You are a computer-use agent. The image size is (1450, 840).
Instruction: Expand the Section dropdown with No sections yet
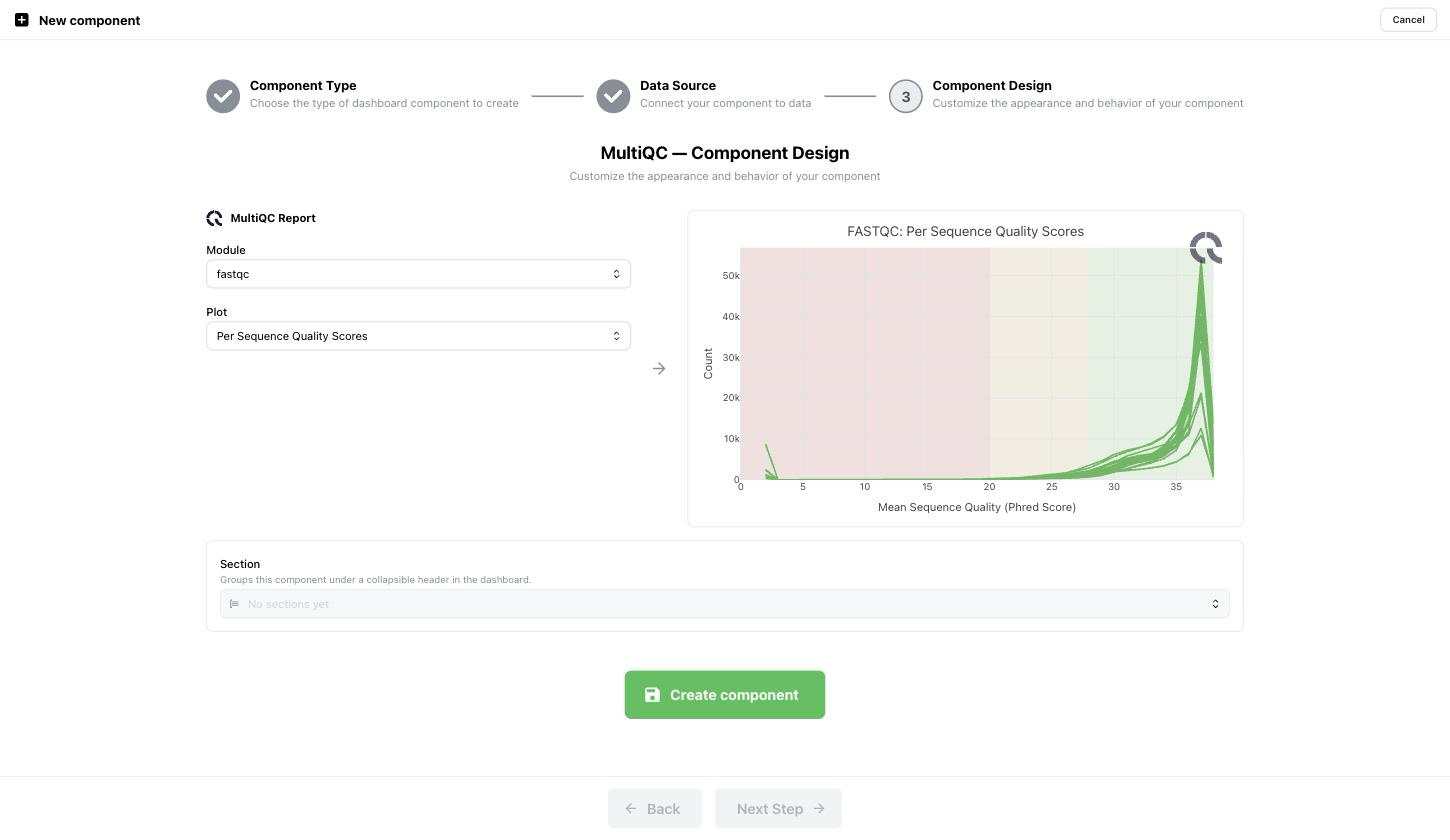point(725,604)
